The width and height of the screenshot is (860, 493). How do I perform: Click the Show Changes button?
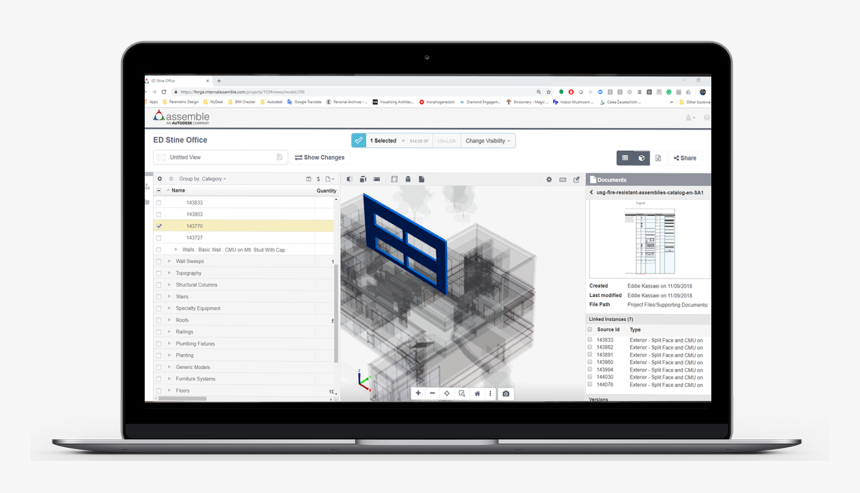tap(320, 158)
